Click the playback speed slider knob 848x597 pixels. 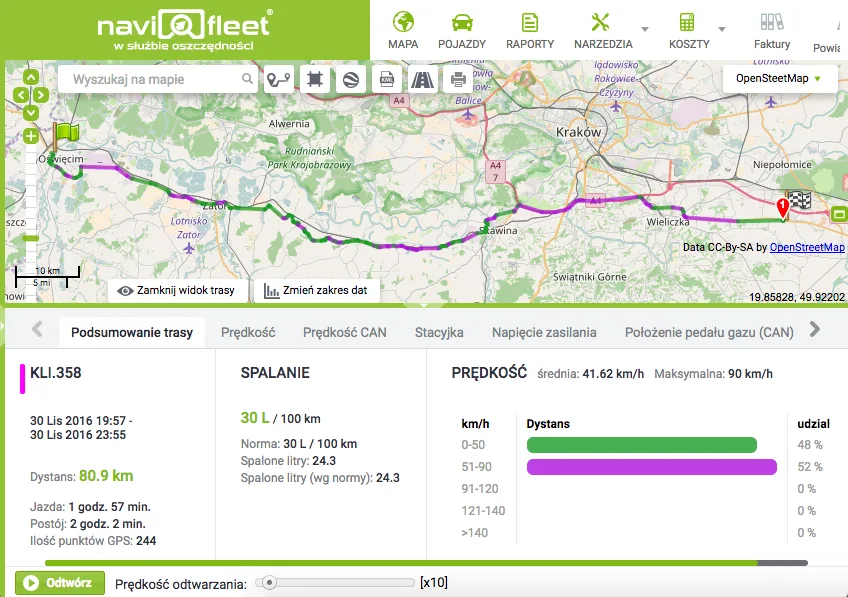pos(269,582)
